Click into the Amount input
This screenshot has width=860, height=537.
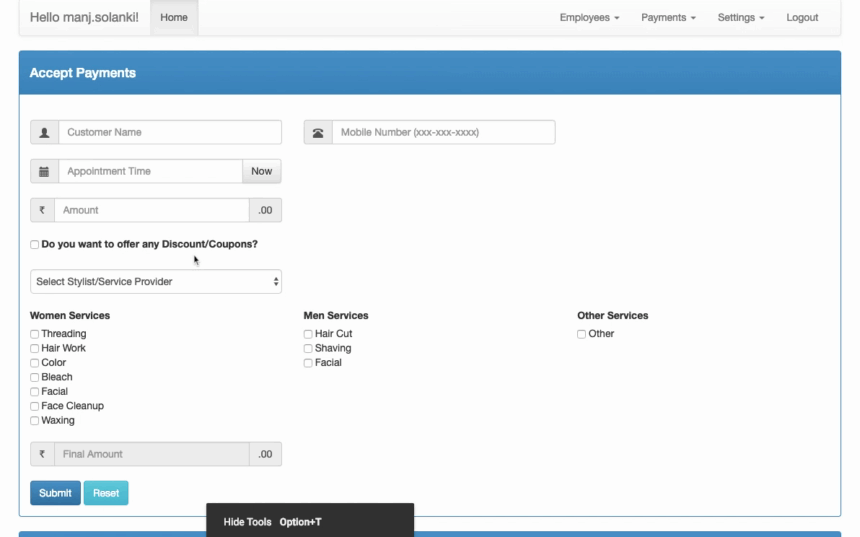pyautogui.click(x=152, y=210)
